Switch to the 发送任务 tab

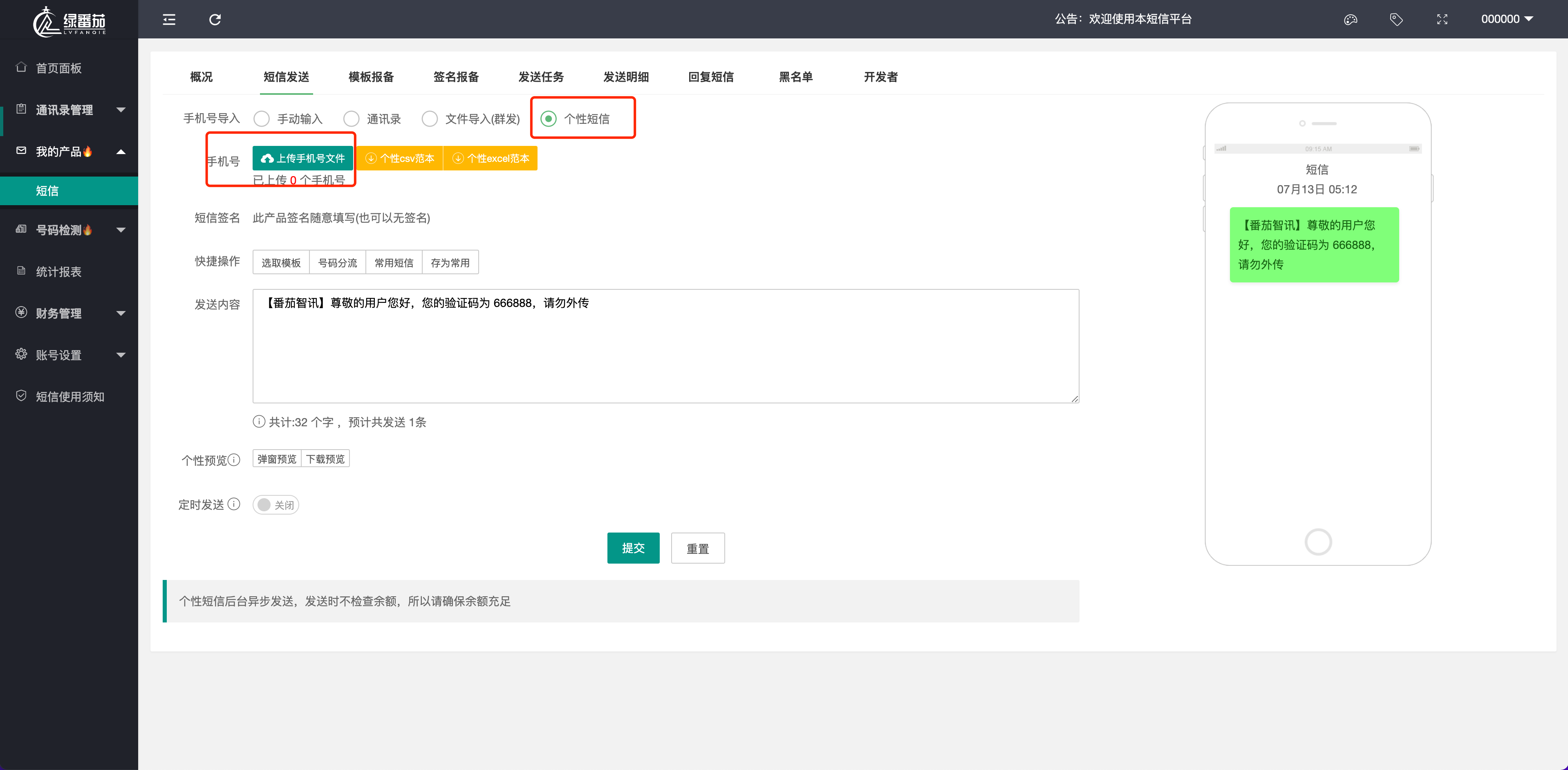pyautogui.click(x=540, y=77)
